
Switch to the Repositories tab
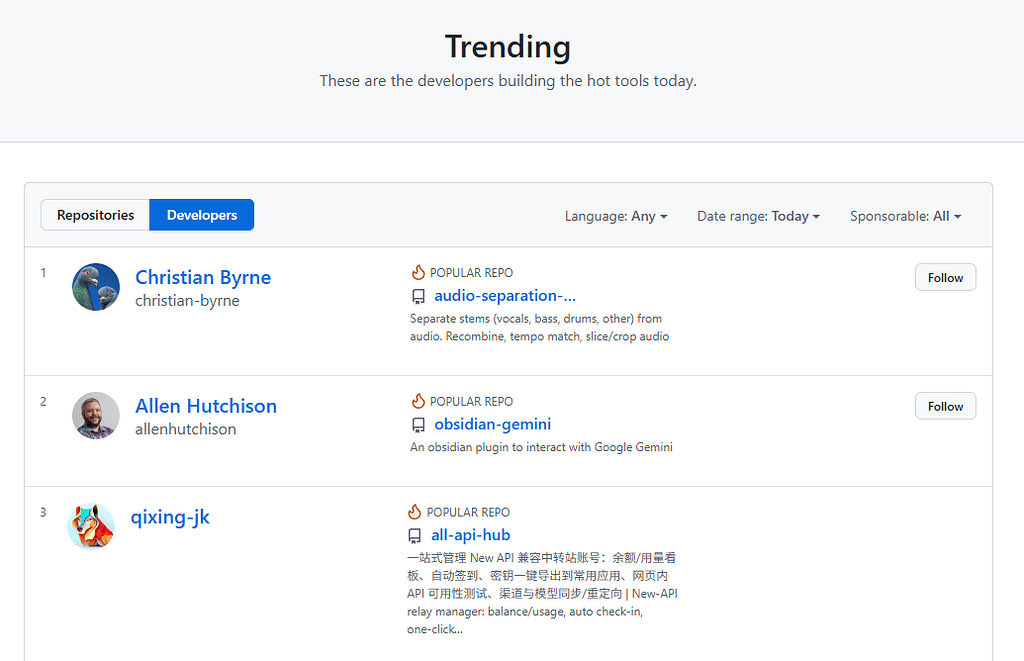point(95,215)
